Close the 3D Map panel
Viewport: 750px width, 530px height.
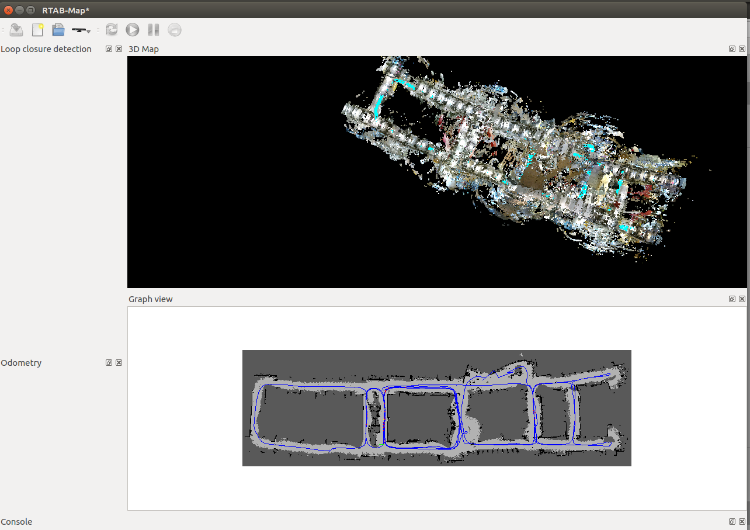click(741, 49)
